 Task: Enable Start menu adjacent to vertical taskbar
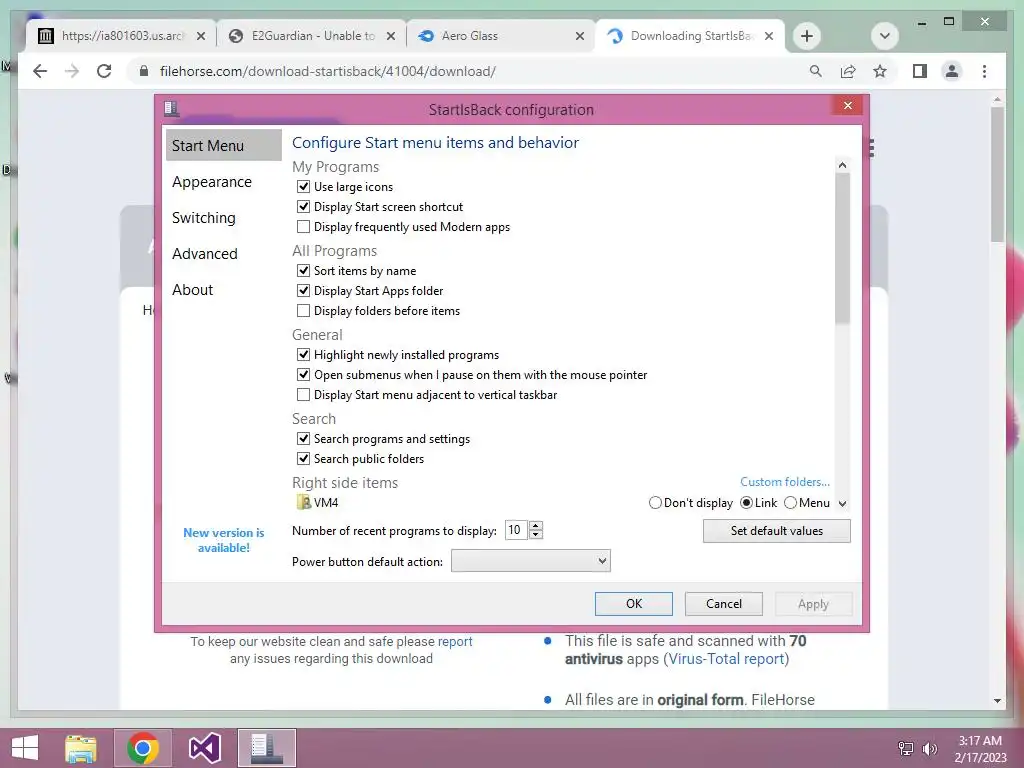pos(303,394)
